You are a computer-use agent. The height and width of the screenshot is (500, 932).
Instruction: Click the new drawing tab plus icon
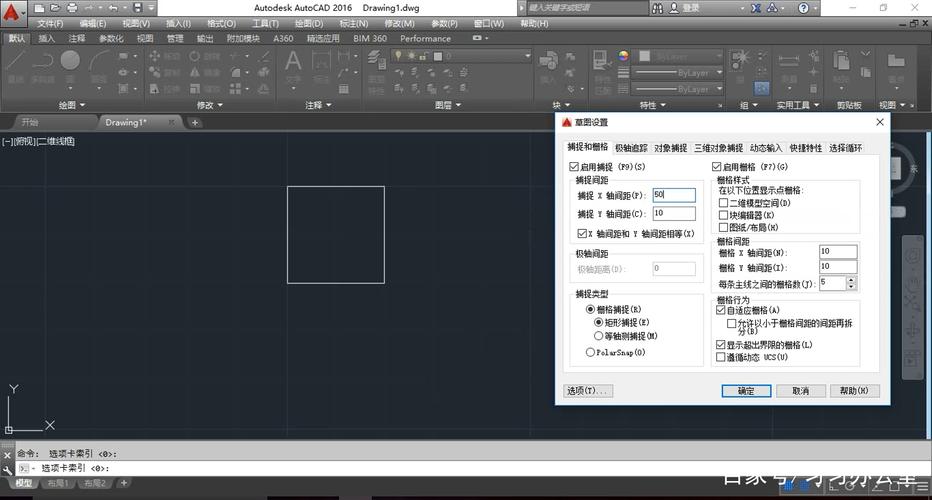coord(195,123)
